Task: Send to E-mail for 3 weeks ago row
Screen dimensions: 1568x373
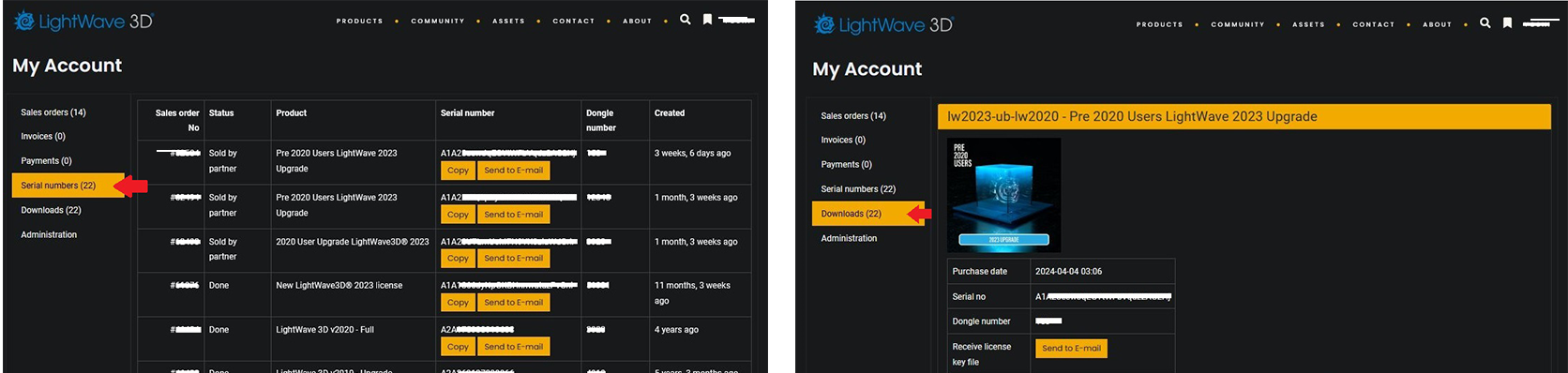Action: (514, 171)
